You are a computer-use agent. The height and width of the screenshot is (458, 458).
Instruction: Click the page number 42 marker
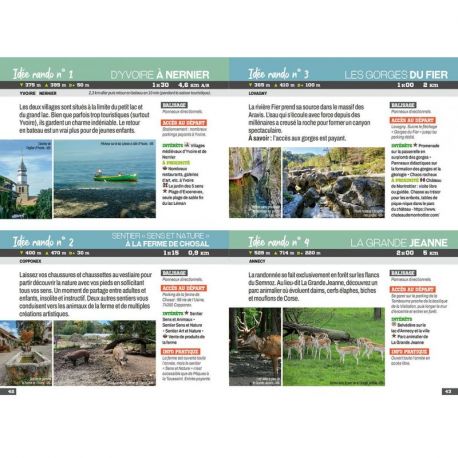coord(8,391)
